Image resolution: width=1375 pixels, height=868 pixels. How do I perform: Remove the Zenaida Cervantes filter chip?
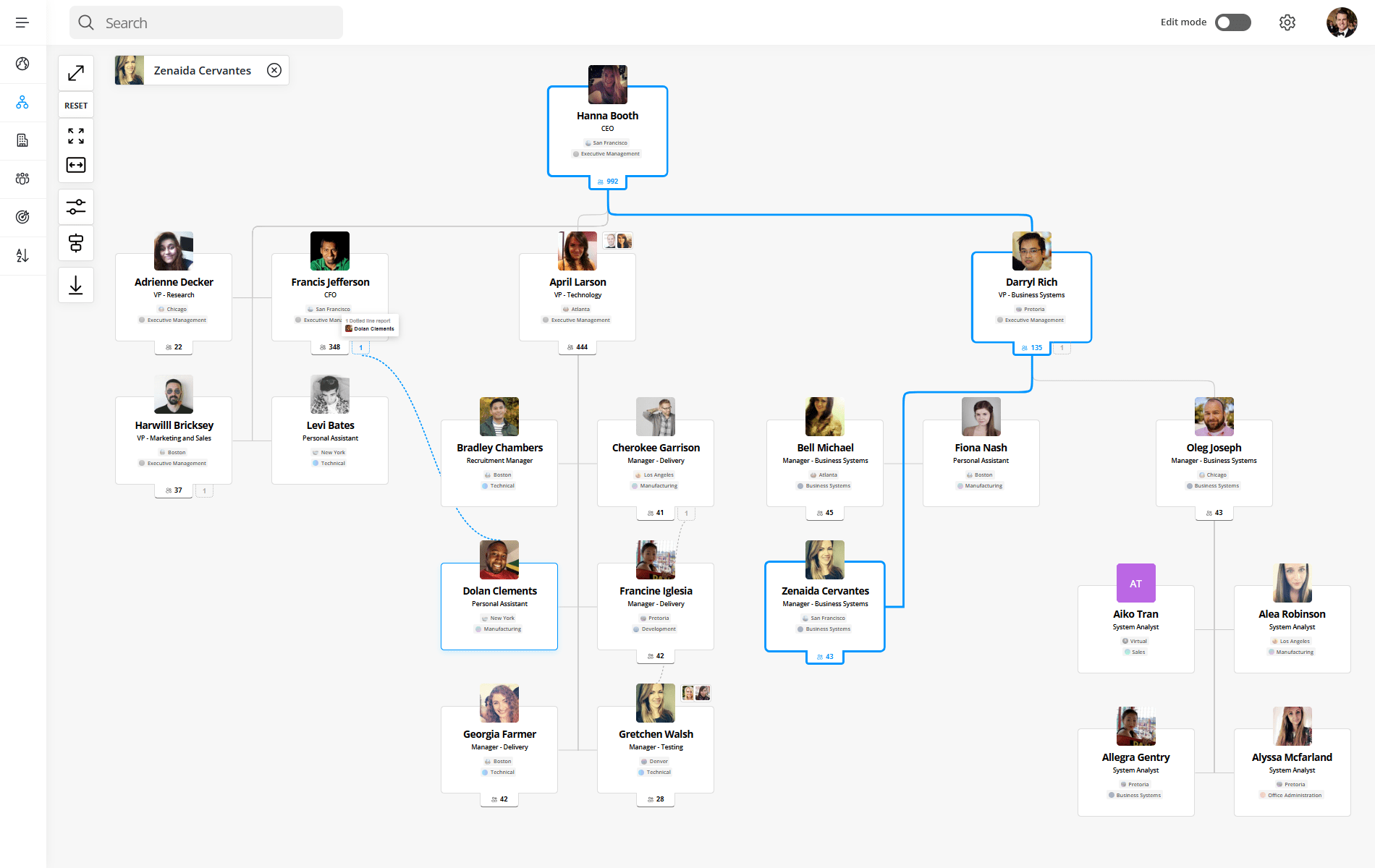(x=274, y=69)
